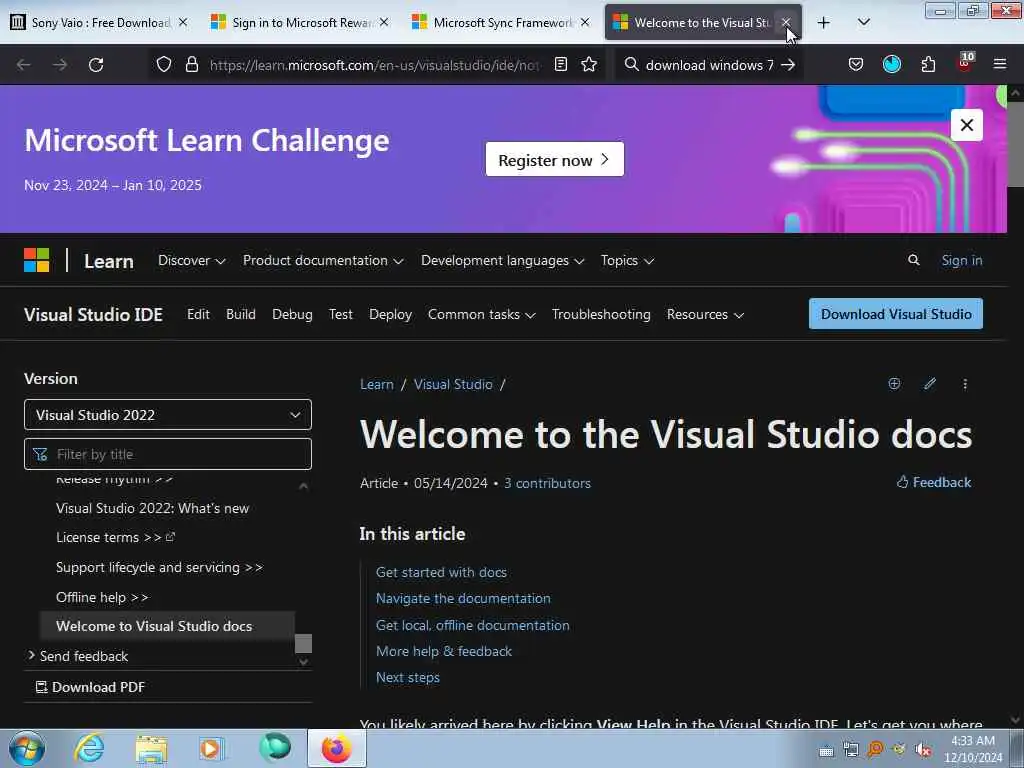The width and height of the screenshot is (1024, 768).
Task: Open the Troubleshooting nav item
Action: tap(601, 314)
